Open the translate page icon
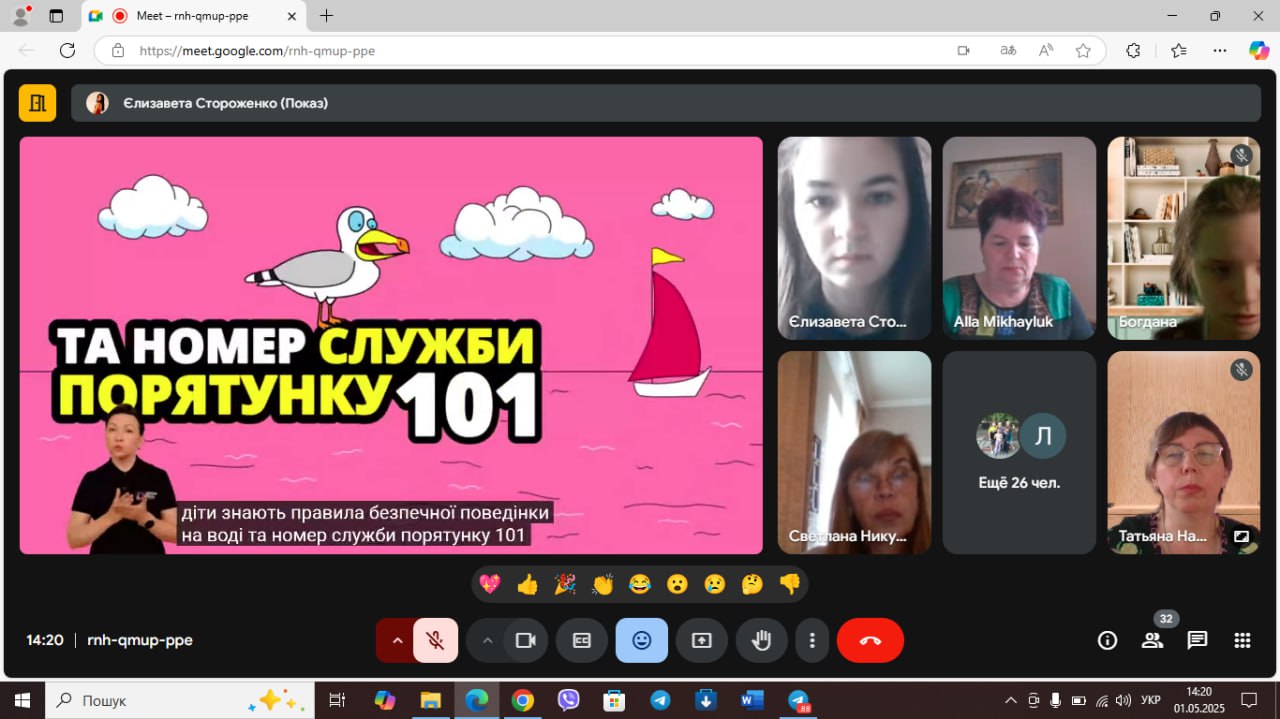This screenshot has width=1280, height=719. point(1008,51)
